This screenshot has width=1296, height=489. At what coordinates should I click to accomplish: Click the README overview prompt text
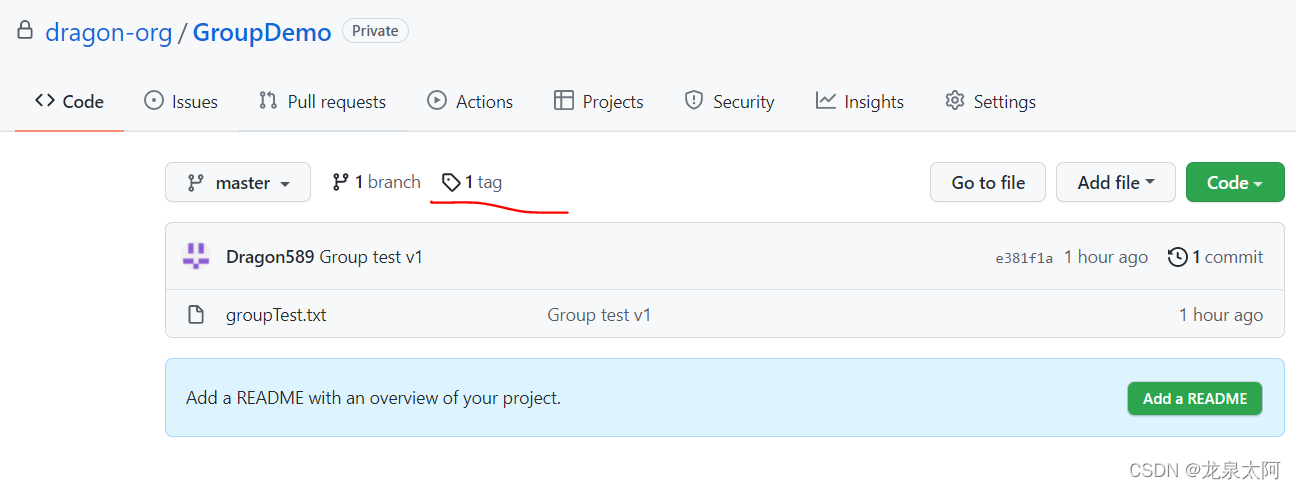(373, 398)
